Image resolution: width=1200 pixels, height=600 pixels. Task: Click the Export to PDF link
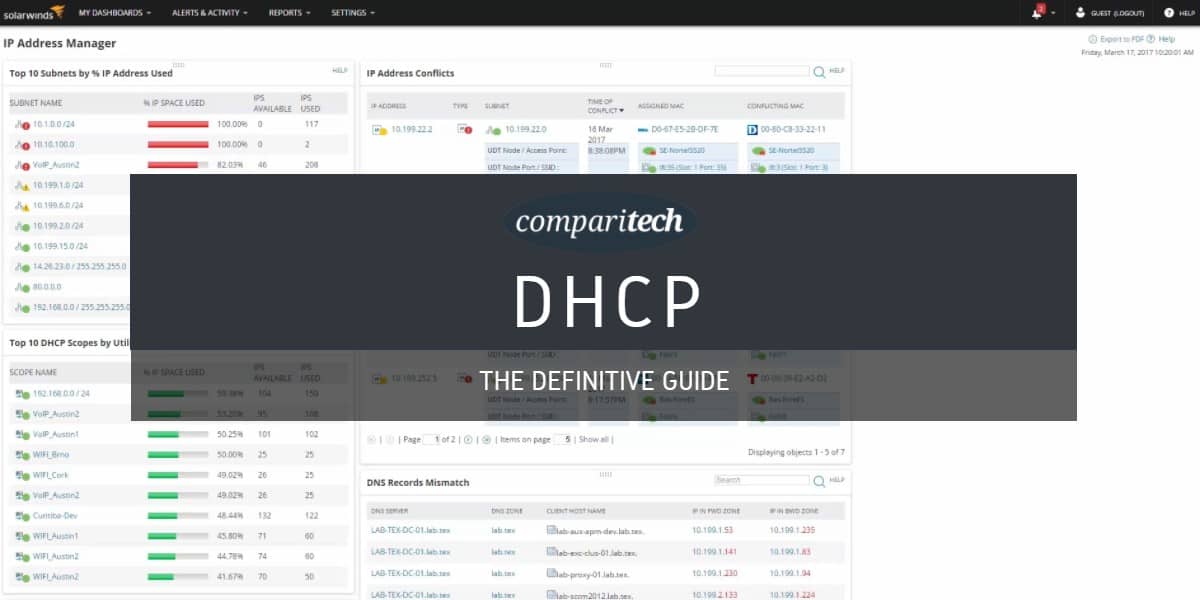(1121, 39)
